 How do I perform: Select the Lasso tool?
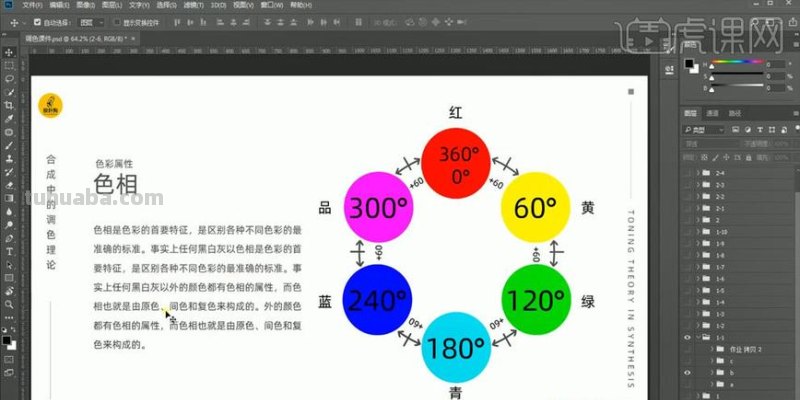tap(9, 79)
